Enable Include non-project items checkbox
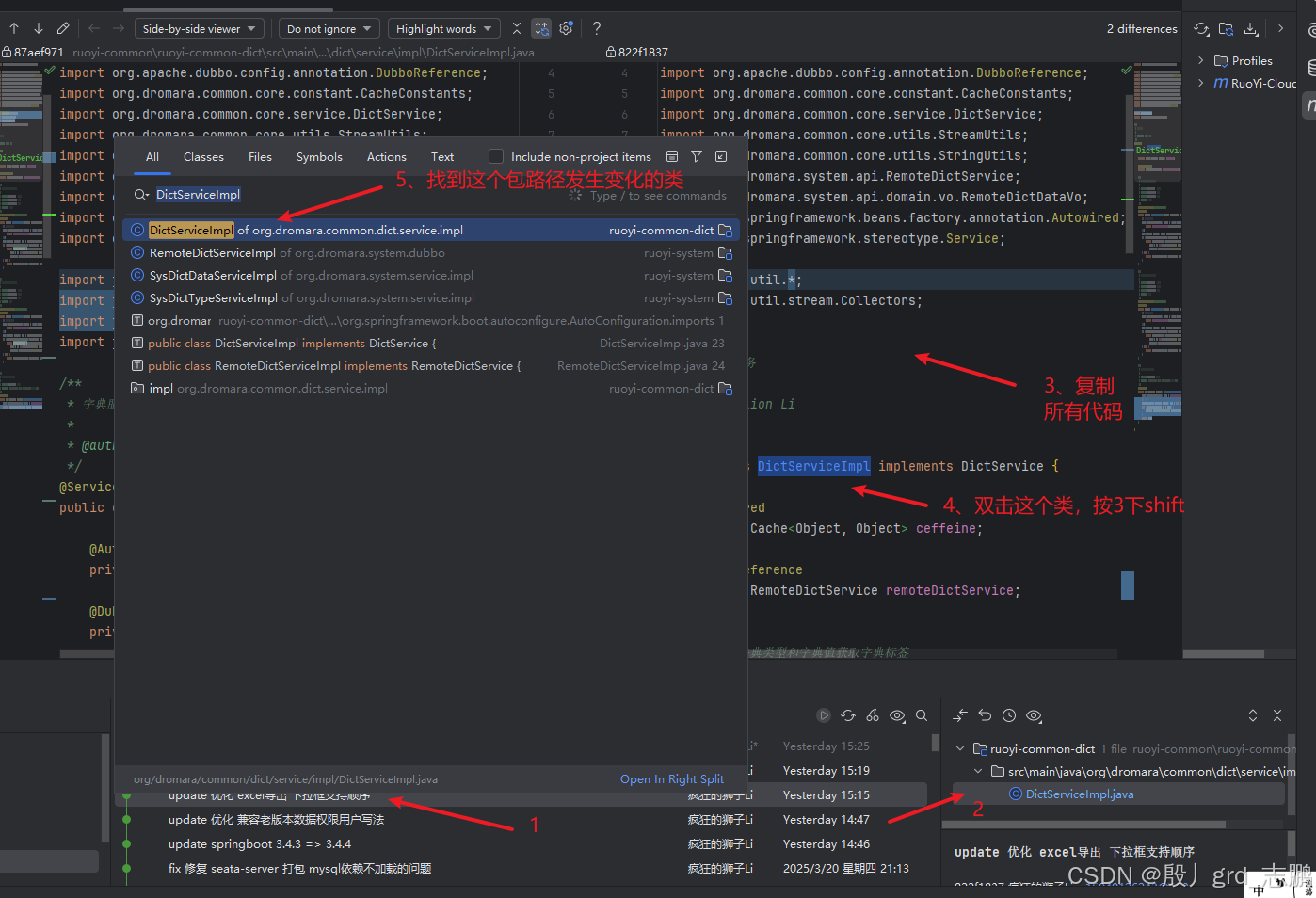This screenshot has width=1316, height=898. (496, 156)
